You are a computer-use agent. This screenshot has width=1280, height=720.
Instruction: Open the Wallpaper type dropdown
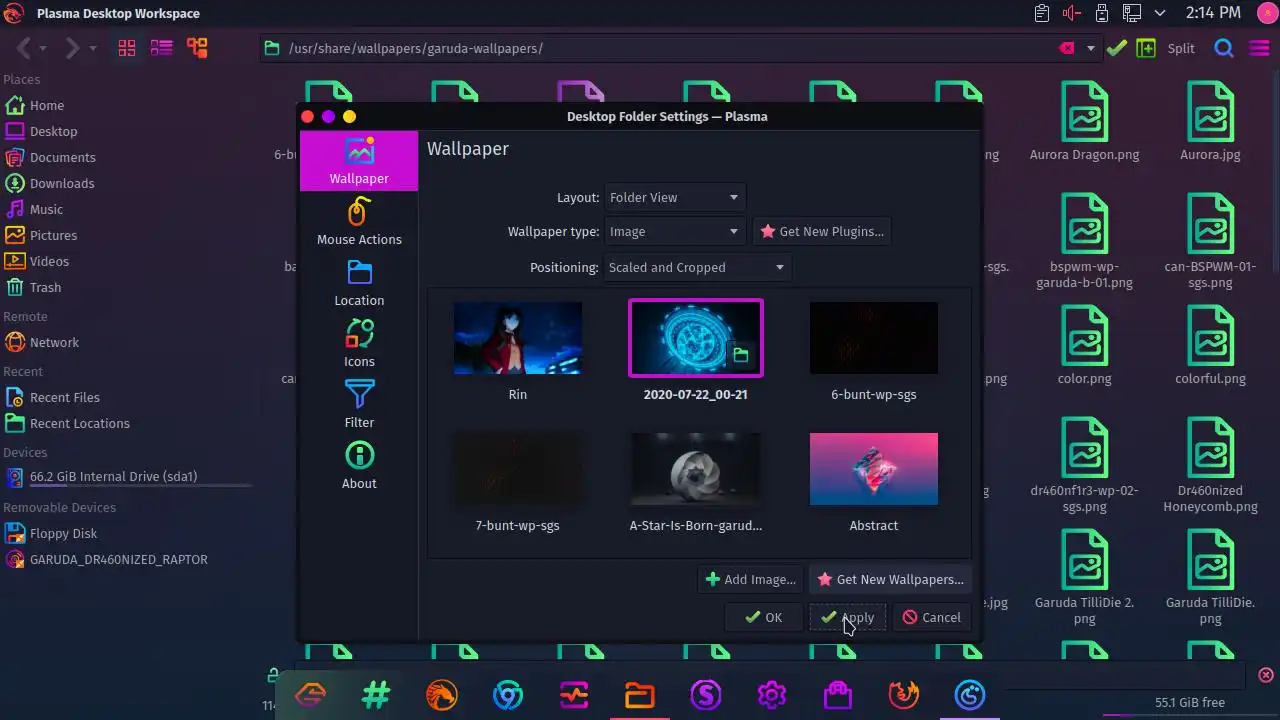(675, 231)
